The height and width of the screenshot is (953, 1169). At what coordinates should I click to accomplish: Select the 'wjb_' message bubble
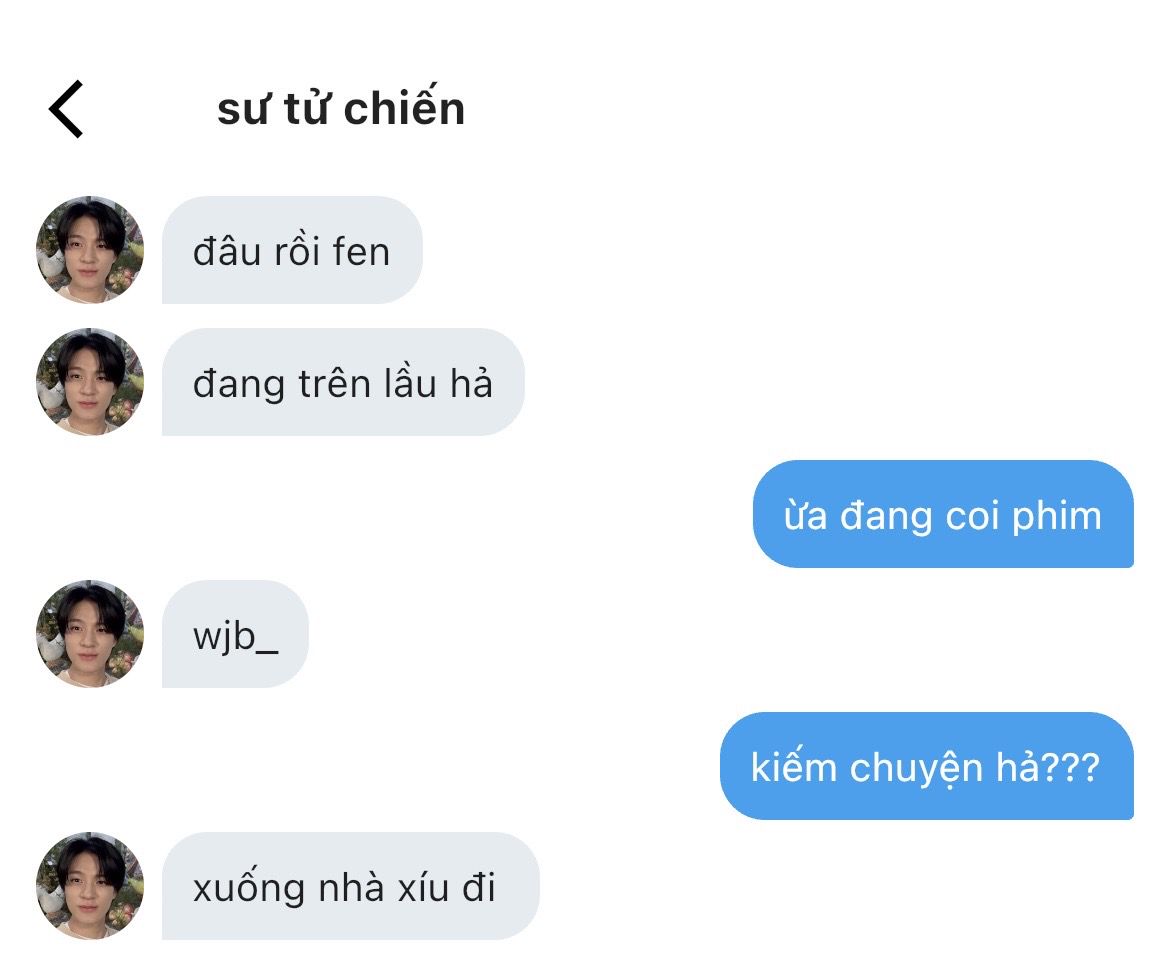pyautogui.click(x=235, y=634)
